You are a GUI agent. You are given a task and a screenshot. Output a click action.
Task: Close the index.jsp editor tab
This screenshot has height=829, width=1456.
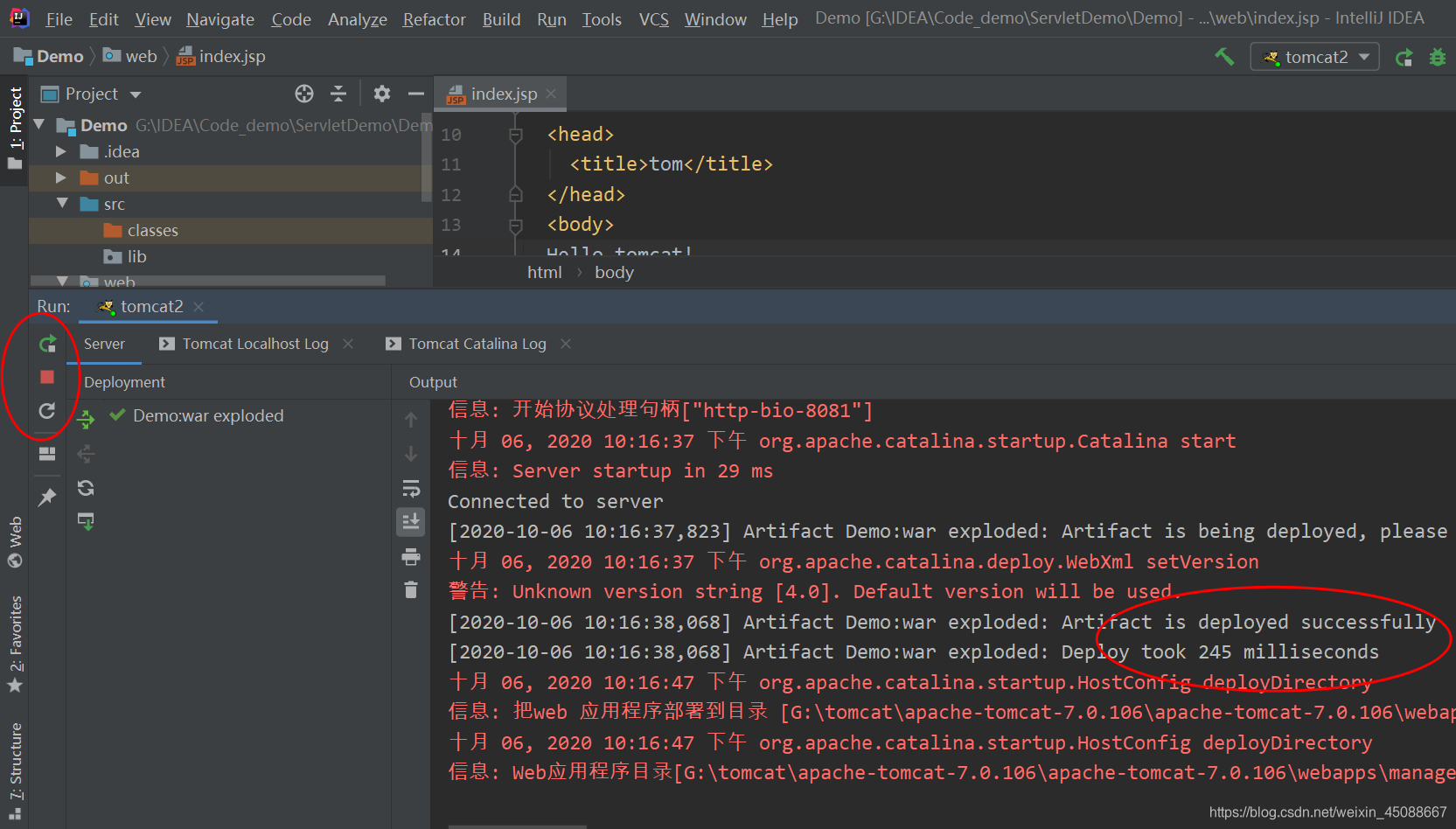[x=551, y=94]
